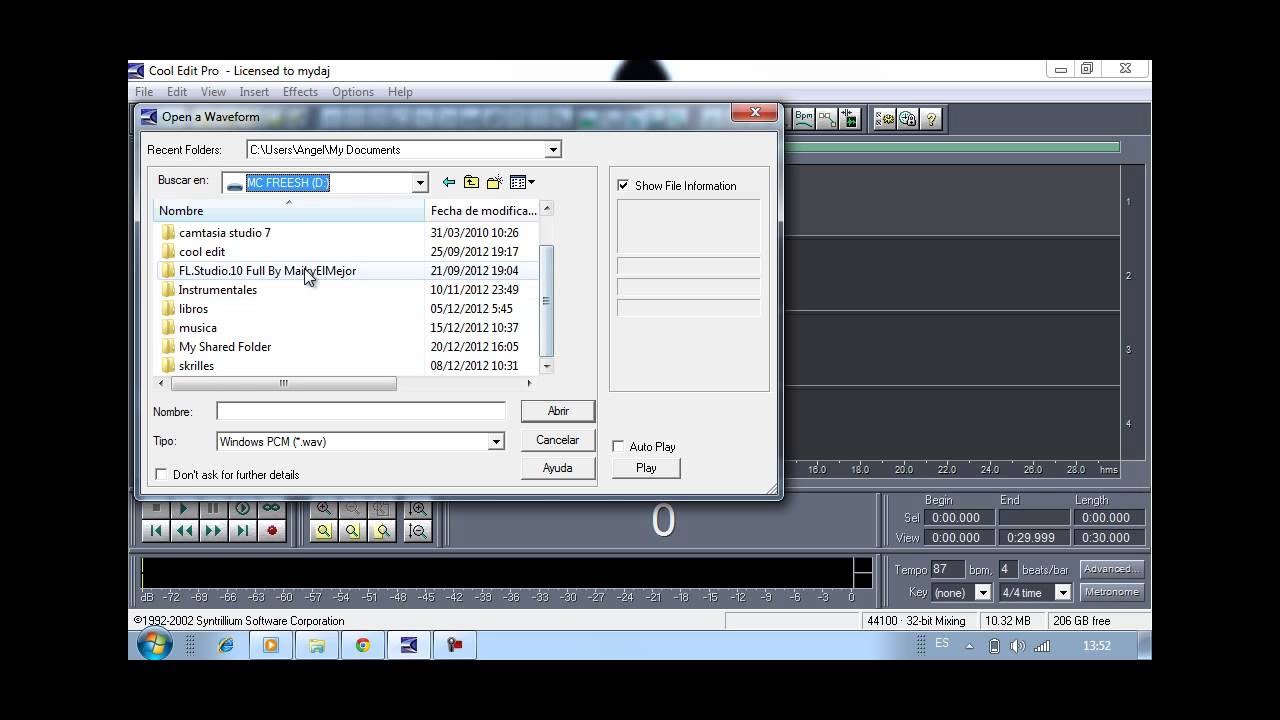Open the settings gear toolbar icon
The height and width of the screenshot is (720, 1280).
885,119
